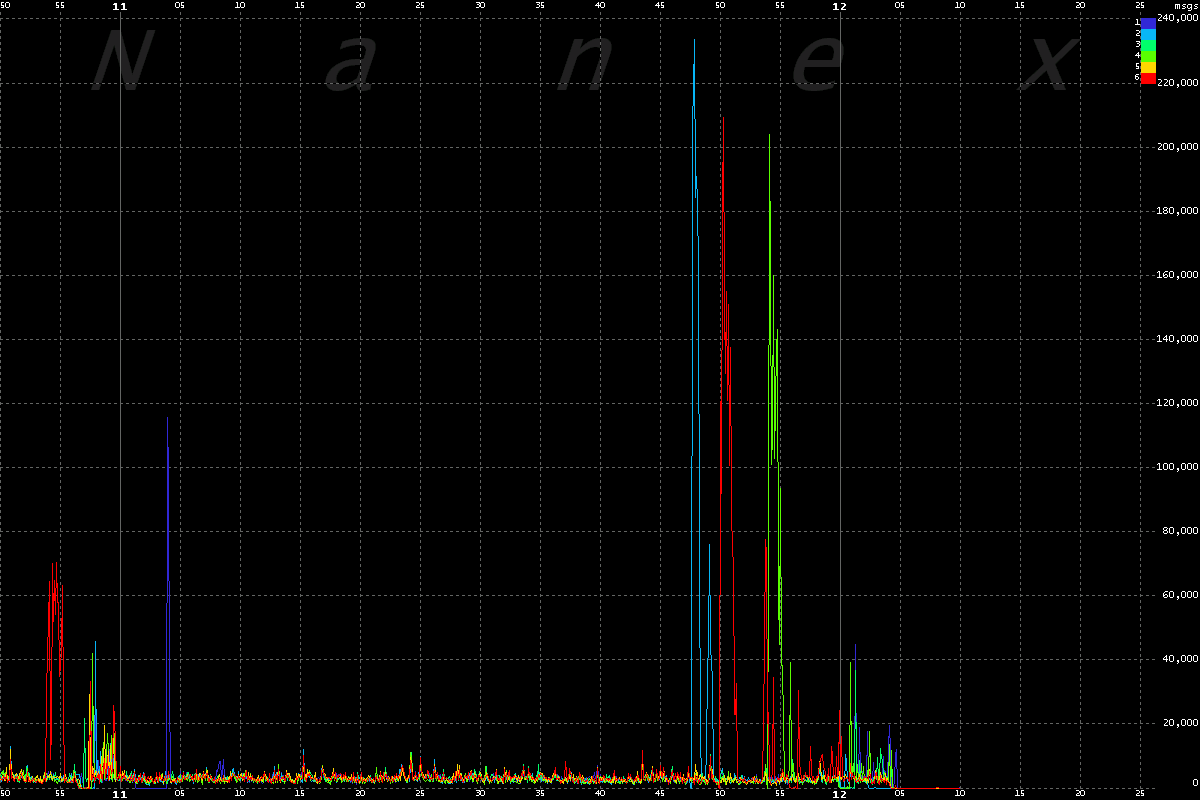
Task: Select the 160,000 y-axis label
Action: pyautogui.click(x=1177, y=275)
